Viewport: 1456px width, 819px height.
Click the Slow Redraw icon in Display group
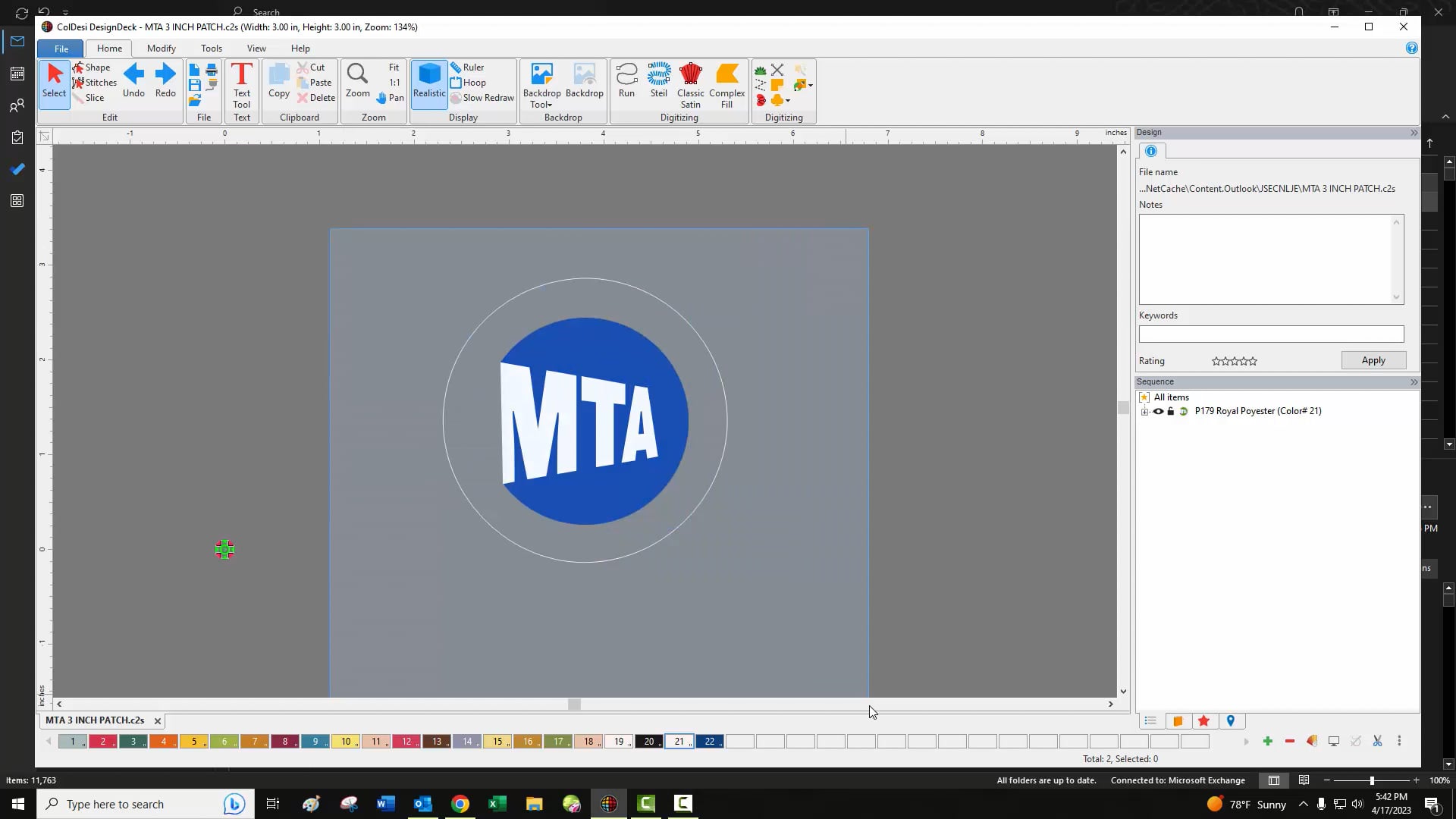(x=455, y=97)
